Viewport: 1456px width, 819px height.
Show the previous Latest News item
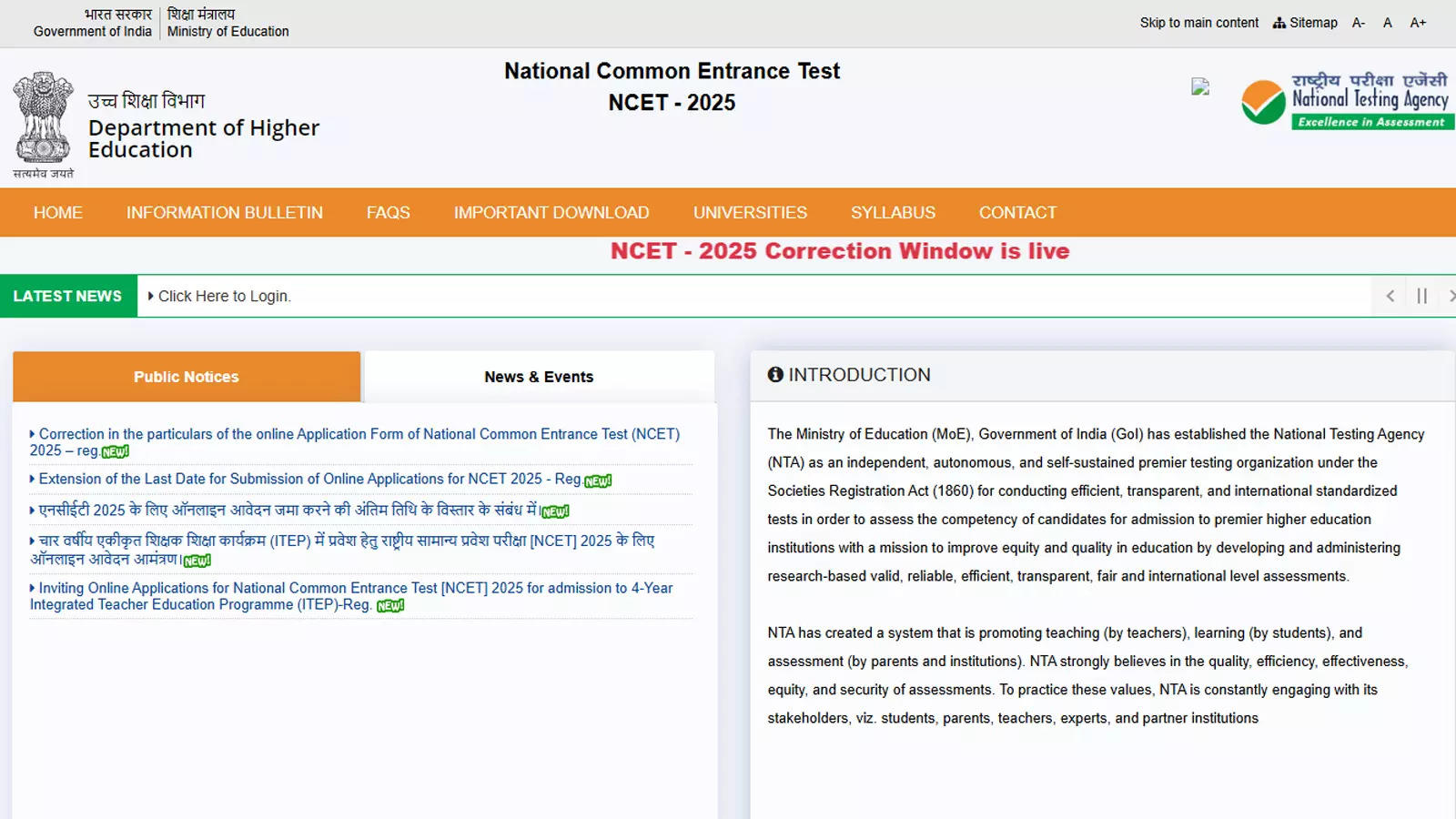click(1390, 296)
